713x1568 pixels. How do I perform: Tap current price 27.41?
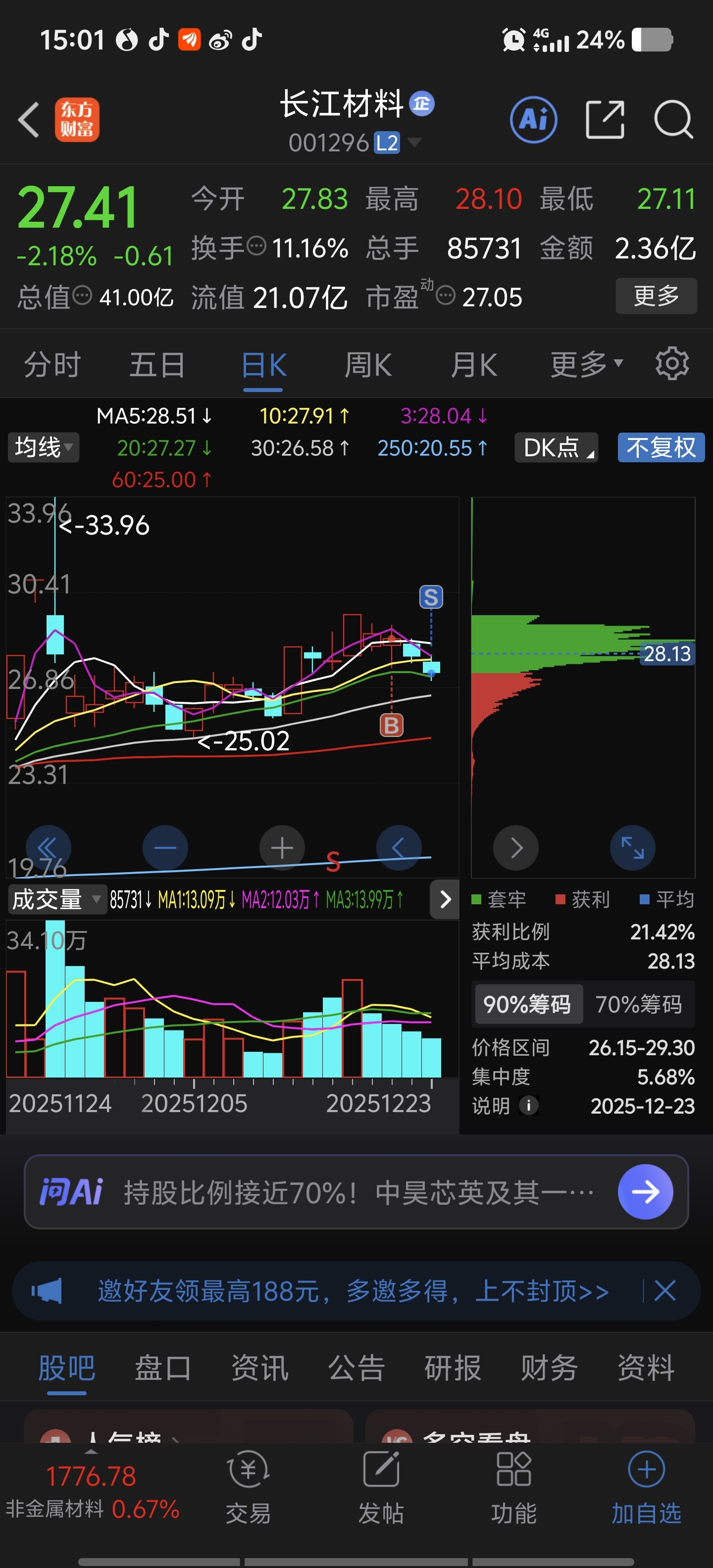(x=78, y=207)
